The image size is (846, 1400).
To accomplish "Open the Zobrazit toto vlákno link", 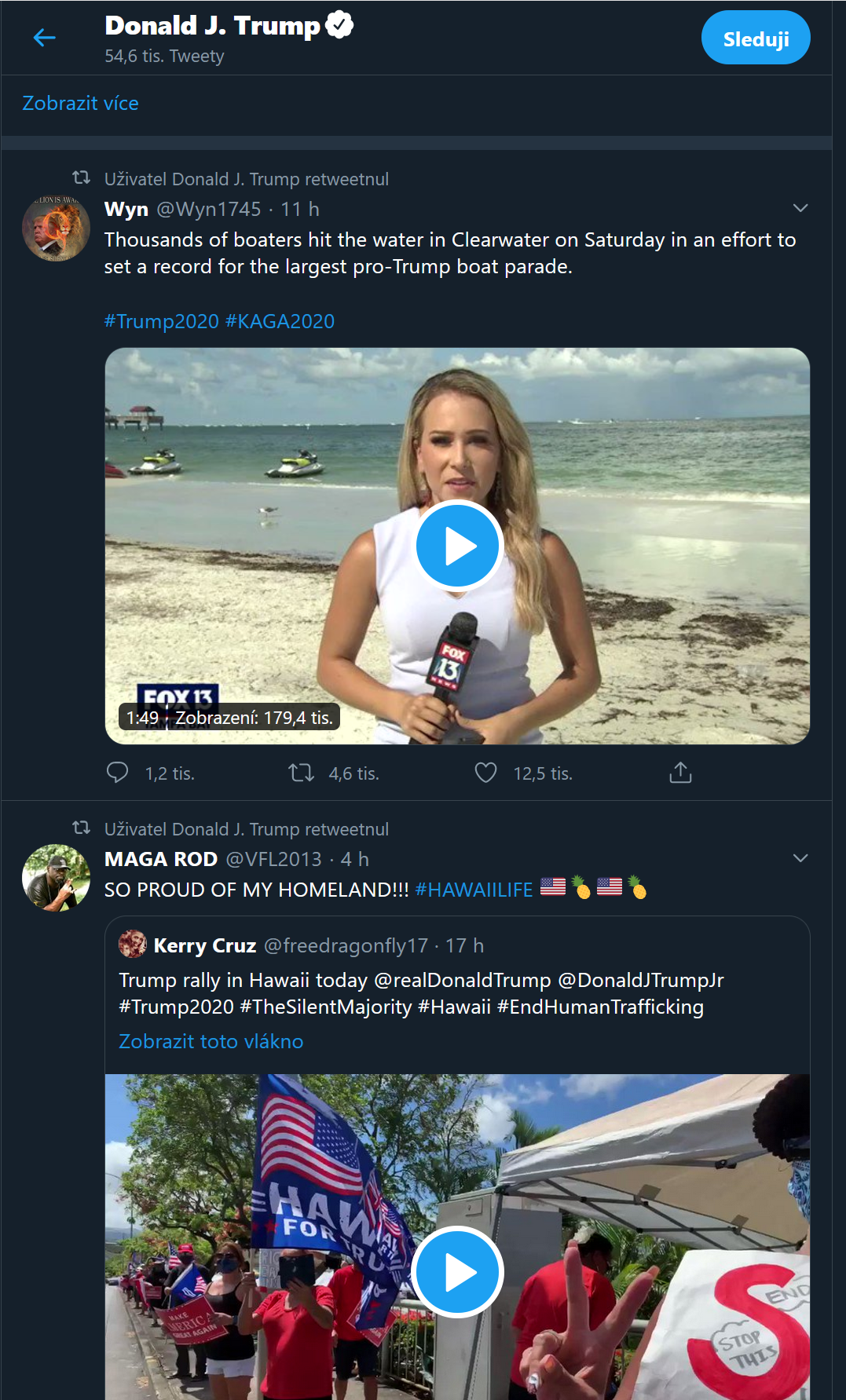I will pyautogui.click(x=211, y=1041).
